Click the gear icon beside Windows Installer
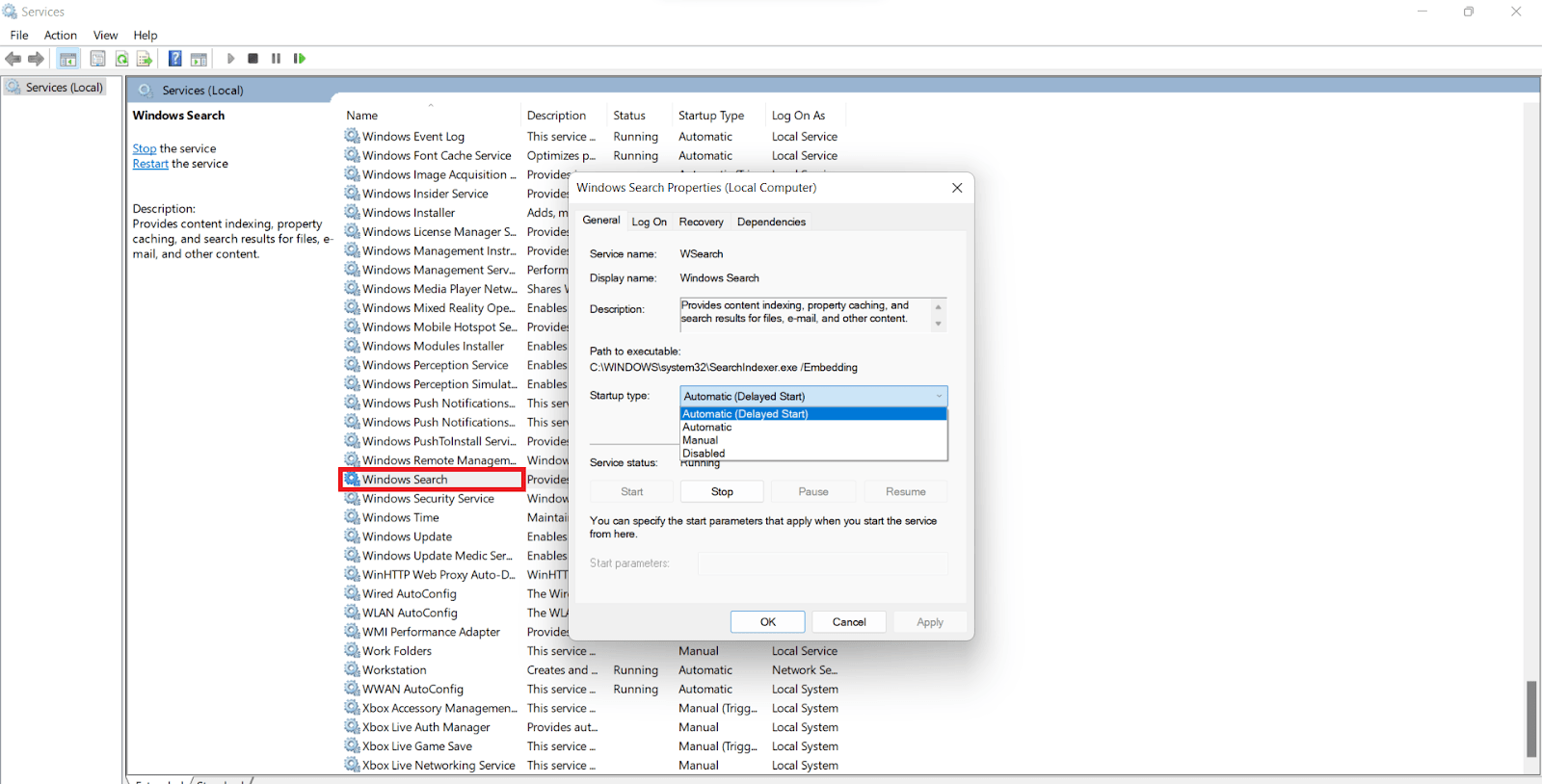This screenshot has height=784, width=1542. pos(352,212)
